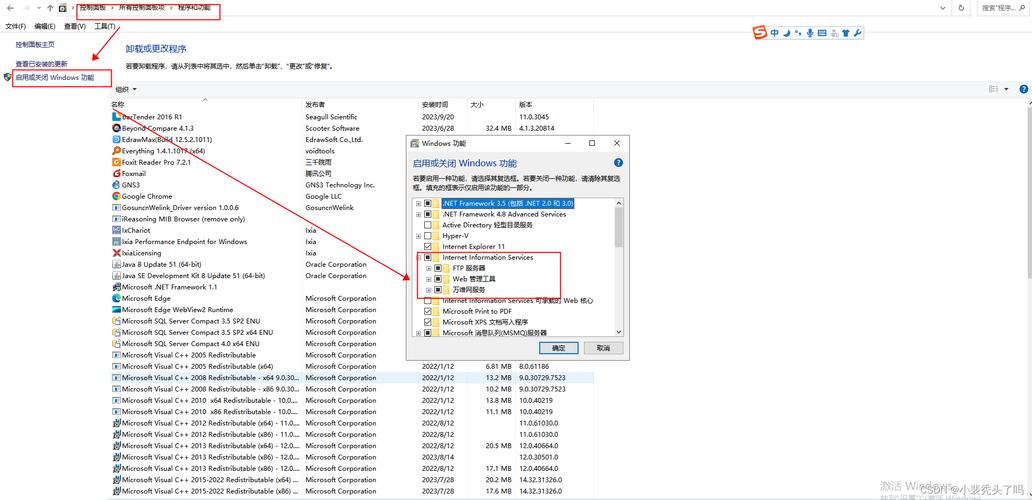Image resolution: width=1032 pixels, height=500 pixels.
Task: Open the 启用或关闭 Windows 功能 link
Action: 55,77
